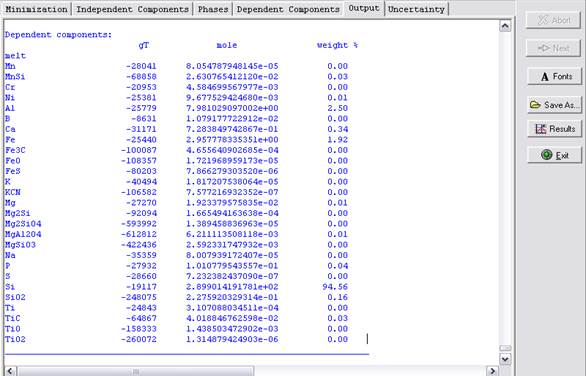Click the Next button
The image size is (586, 376).
click(553, 48)
